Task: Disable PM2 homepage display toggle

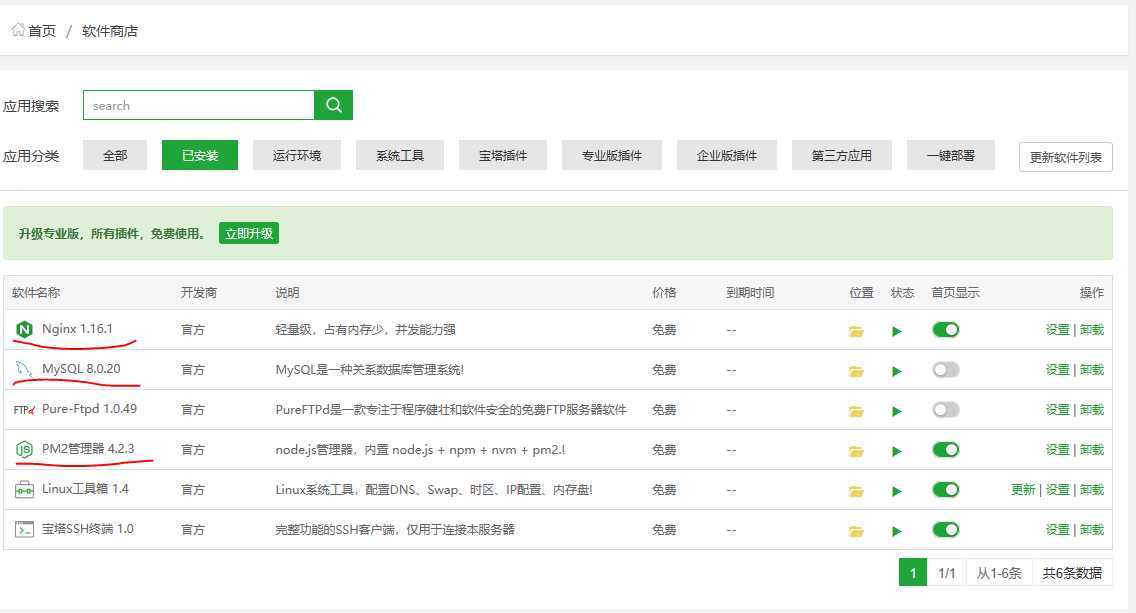Action: pyautogui.click(x=945, y=449)
